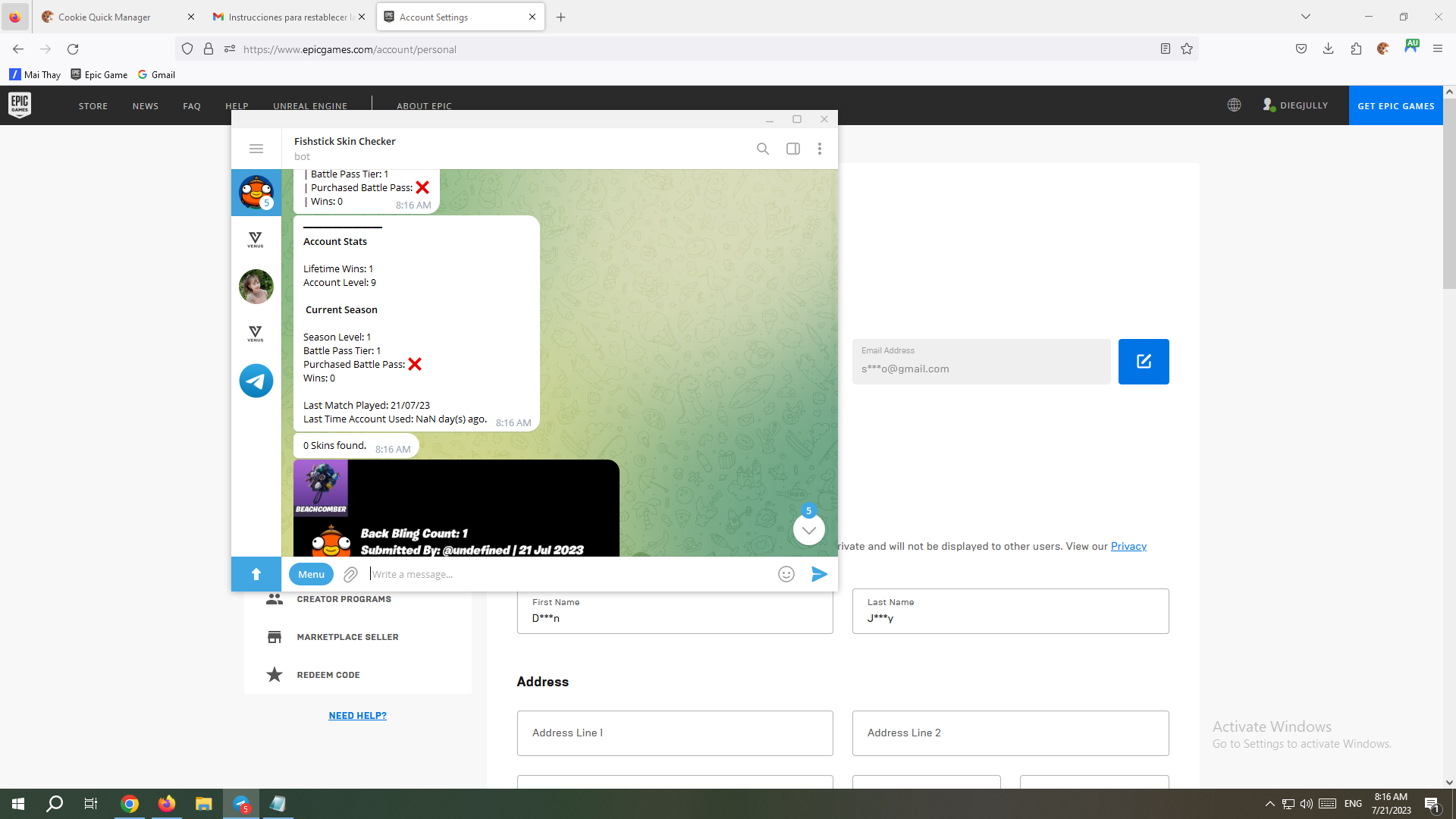Open Mai Thay bookmark
This screenshot has width=1456, height=819.
pyautogui.click(x=35, y=74)
